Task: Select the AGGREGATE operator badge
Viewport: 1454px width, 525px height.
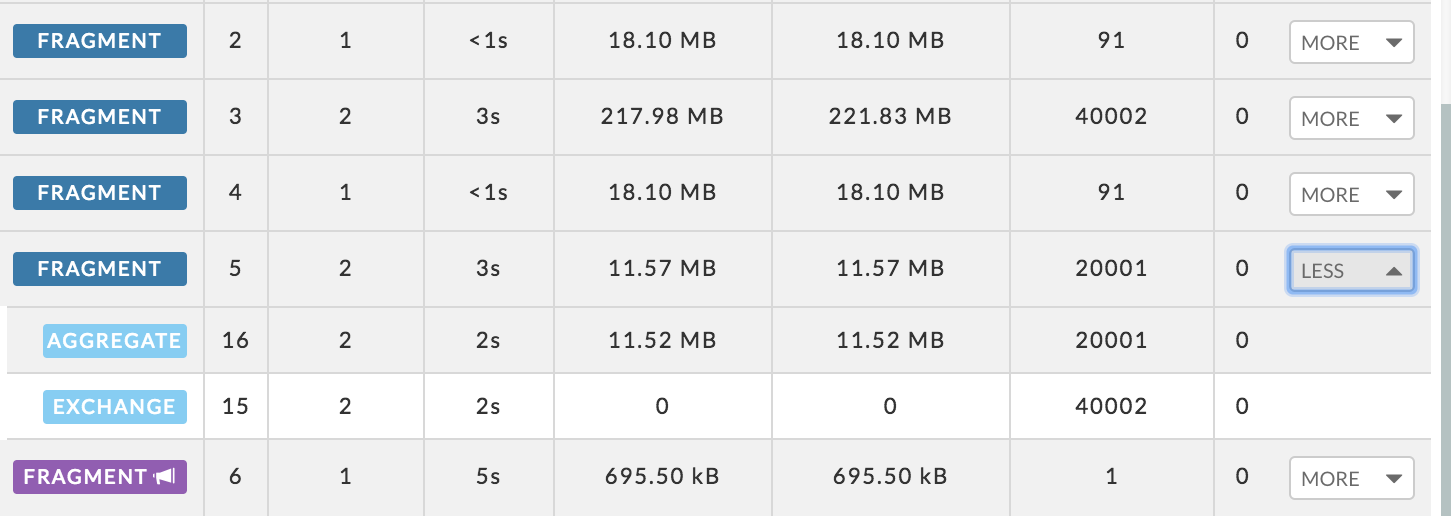Action: coord(115,341)
